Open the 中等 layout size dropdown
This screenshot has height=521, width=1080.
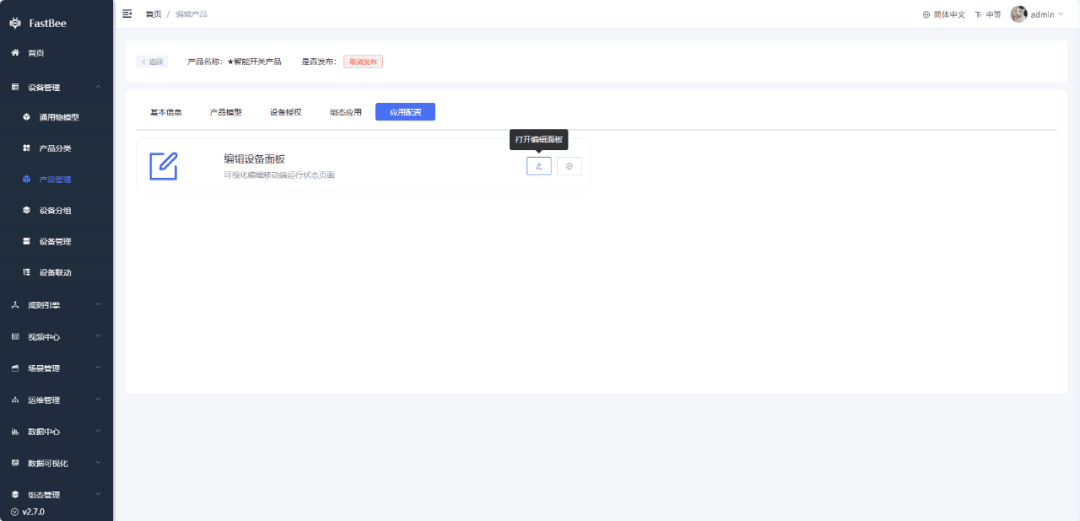pyautogui.click(x=988, y=14)
